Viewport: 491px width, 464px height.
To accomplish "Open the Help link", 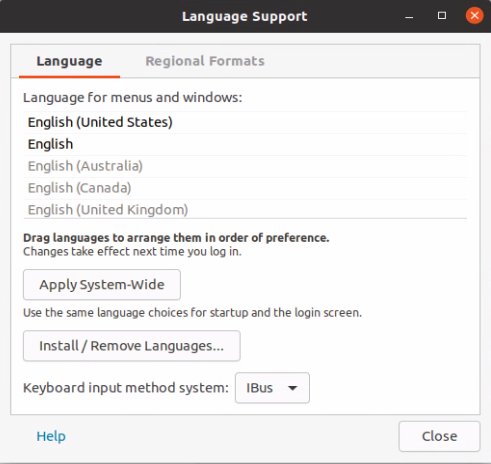I will [51, 436].
